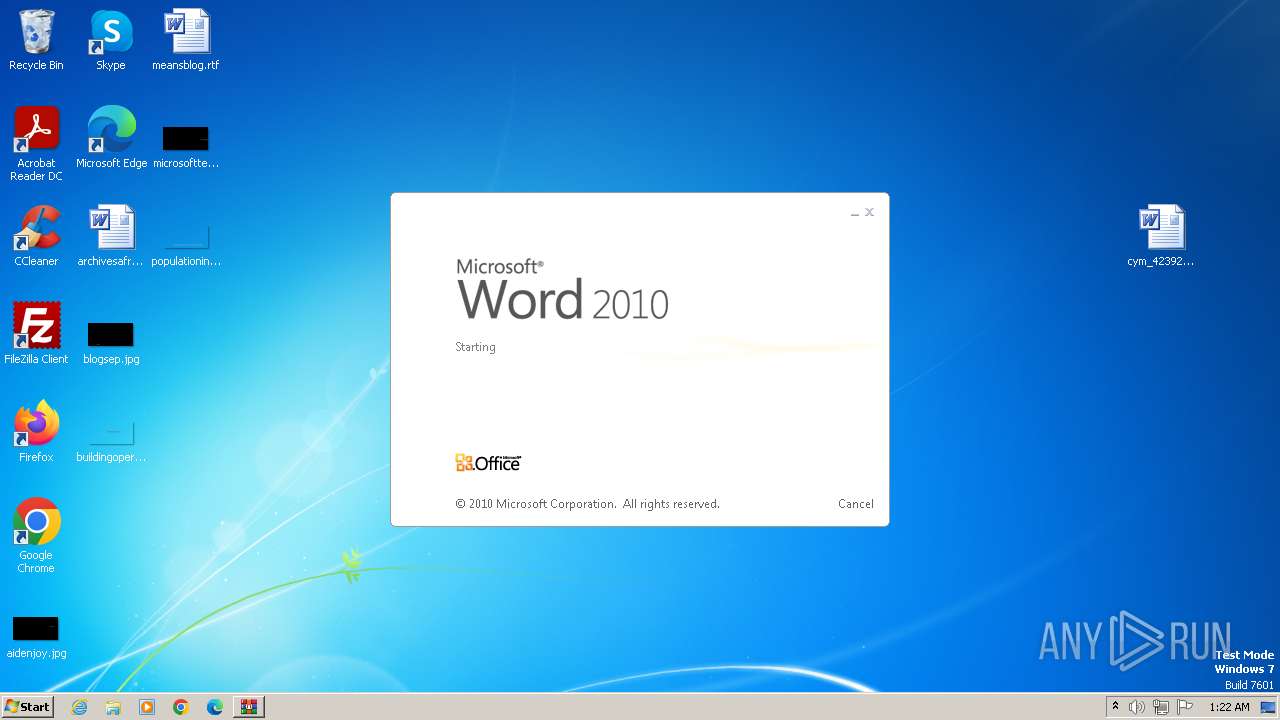Image resolution: width=1280 pixels, height=720 pixels.
Task: Select the archivesafr... Word document icon
Action: [111, 237]
